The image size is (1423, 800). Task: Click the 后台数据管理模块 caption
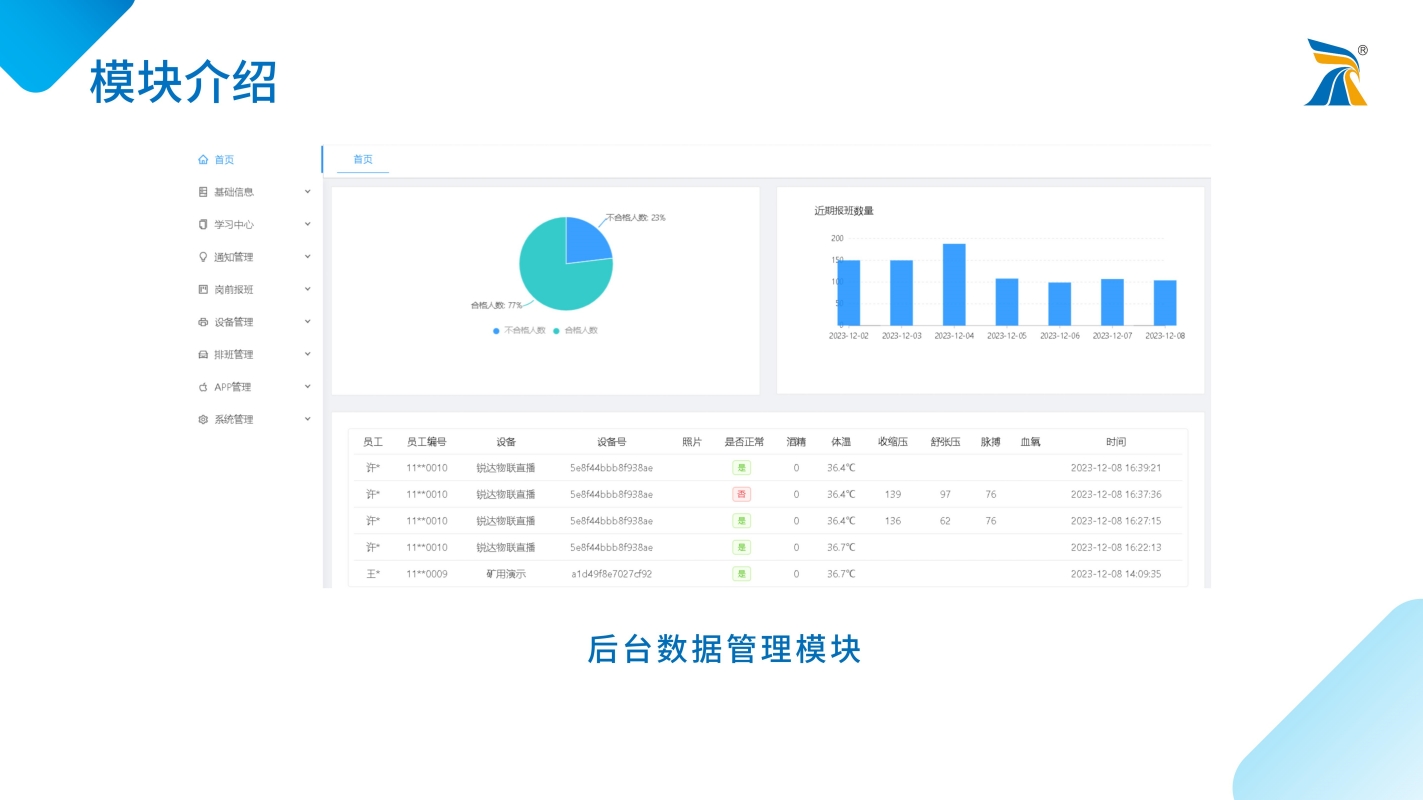(x=724, y=649)
